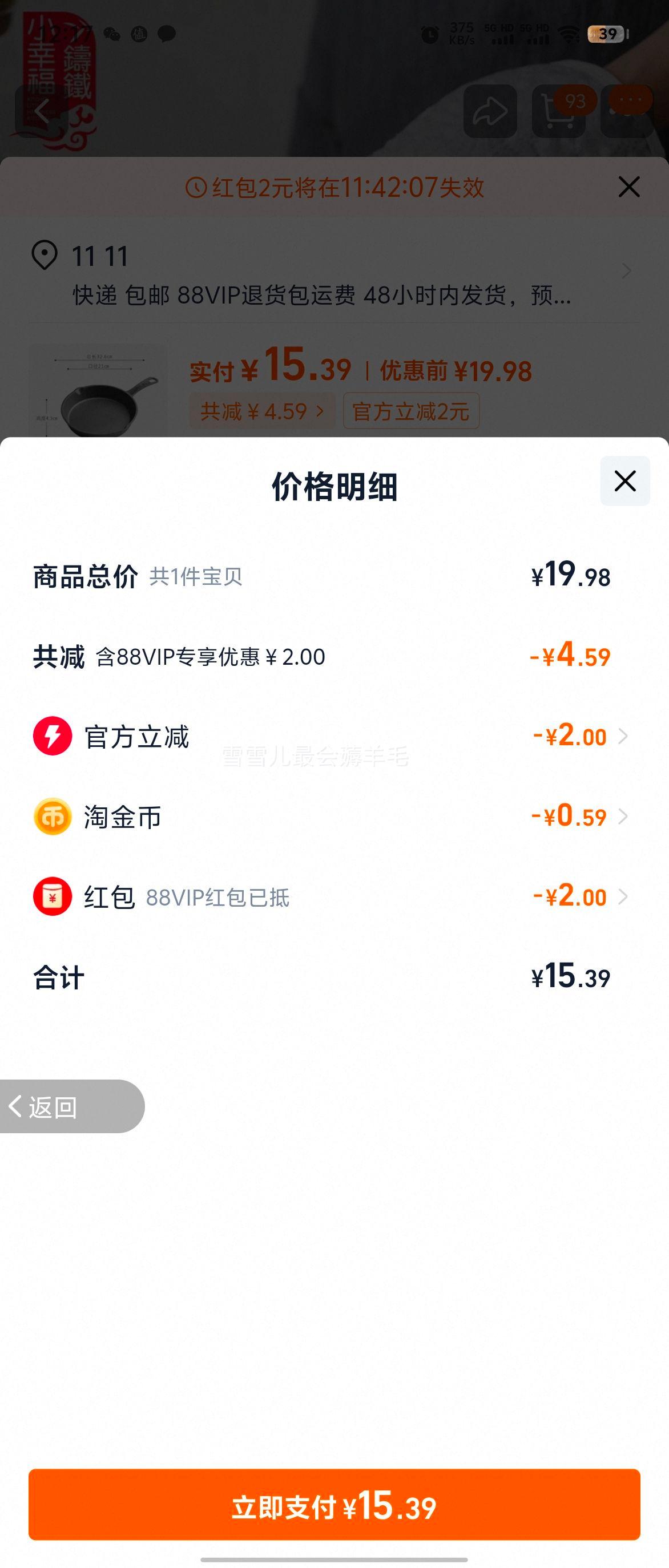Tap the 淘金币 gold coin icon
This screenshot has width=669, height=1568.
tap(53, 817)
